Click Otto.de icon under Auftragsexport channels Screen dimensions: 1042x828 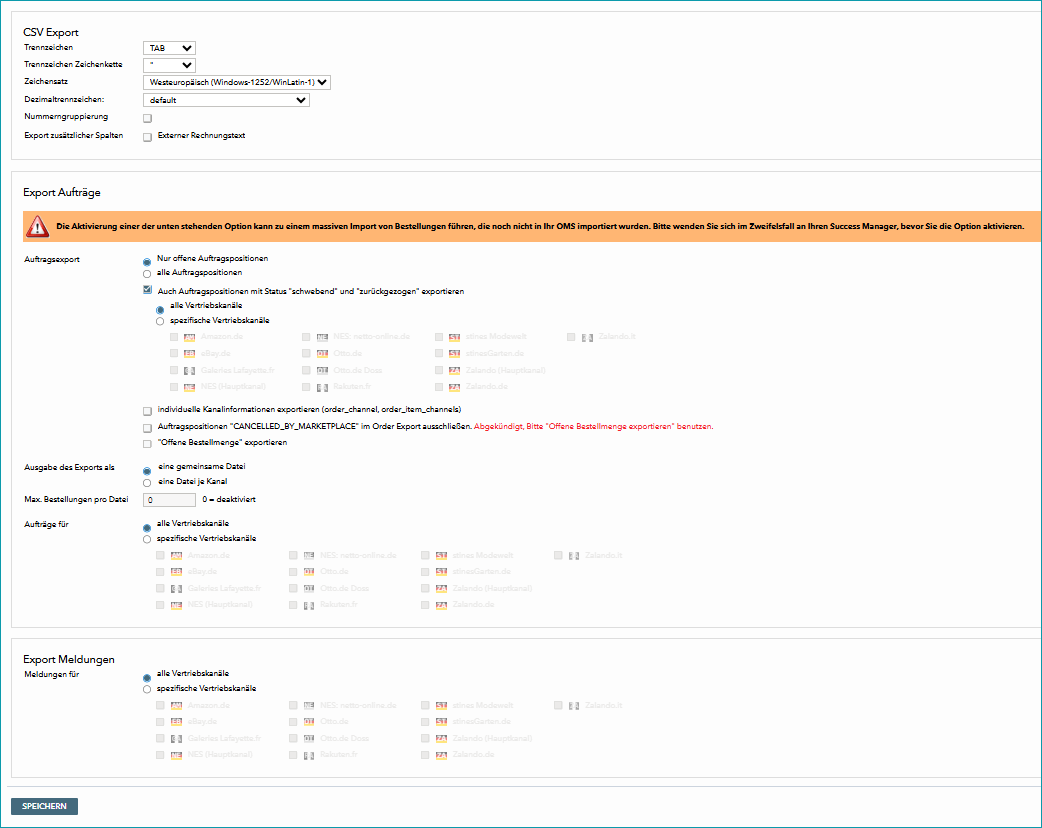coord(322,354)
